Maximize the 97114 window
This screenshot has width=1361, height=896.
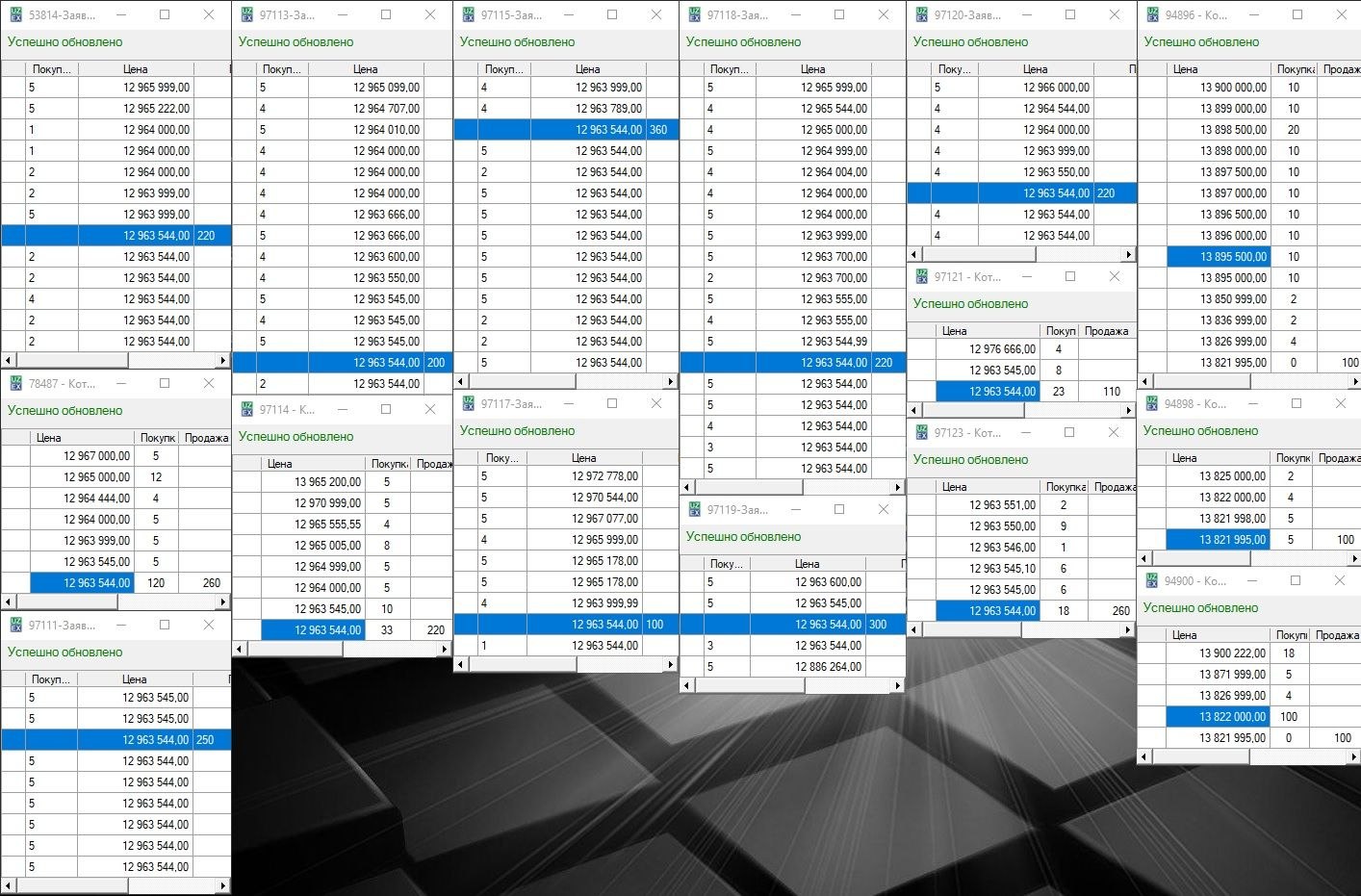(386, 409)
